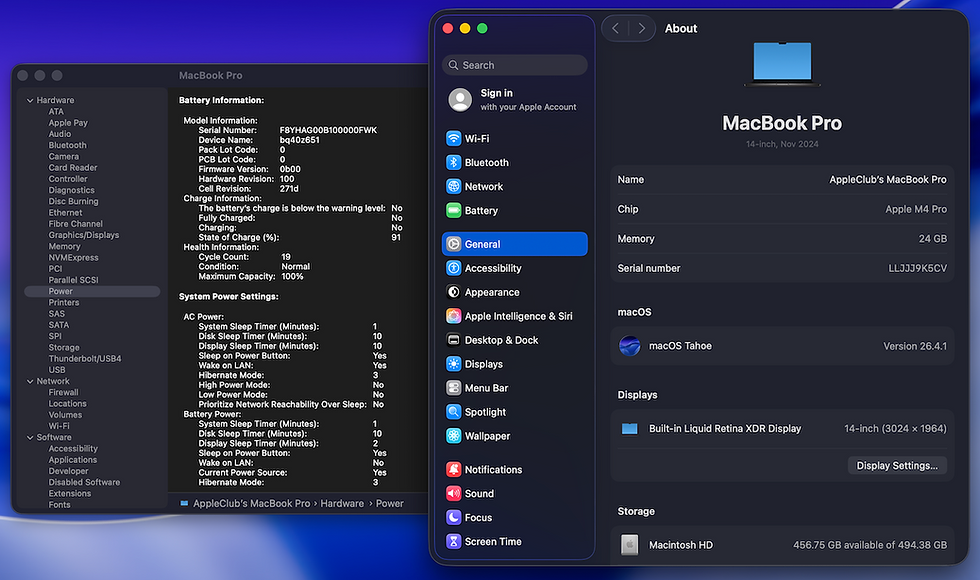Click the Cycle Count value 19
Image resolution: width=980 pixels, height=580 pixels.
click(286, 257)
